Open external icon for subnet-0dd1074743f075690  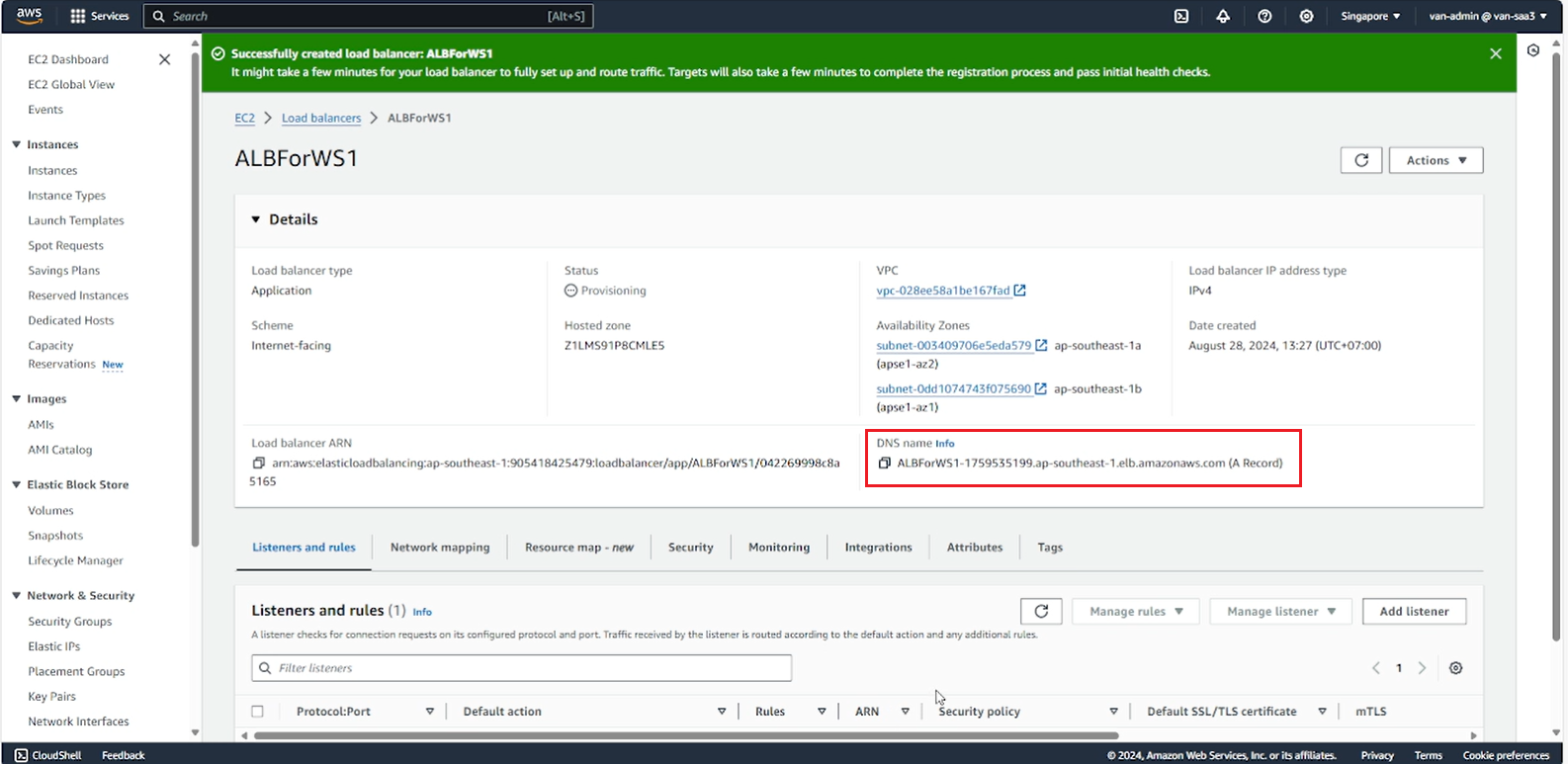[1041, 388]
